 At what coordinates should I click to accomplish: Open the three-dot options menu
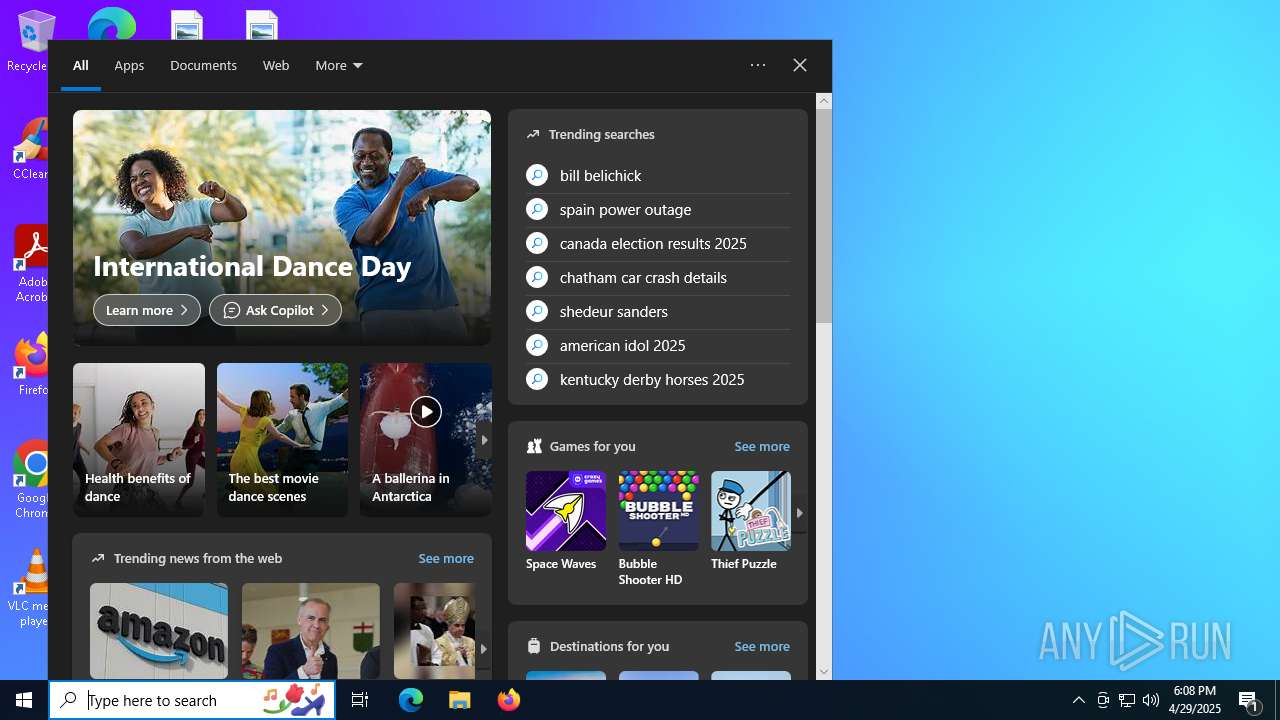coord(758,66)
